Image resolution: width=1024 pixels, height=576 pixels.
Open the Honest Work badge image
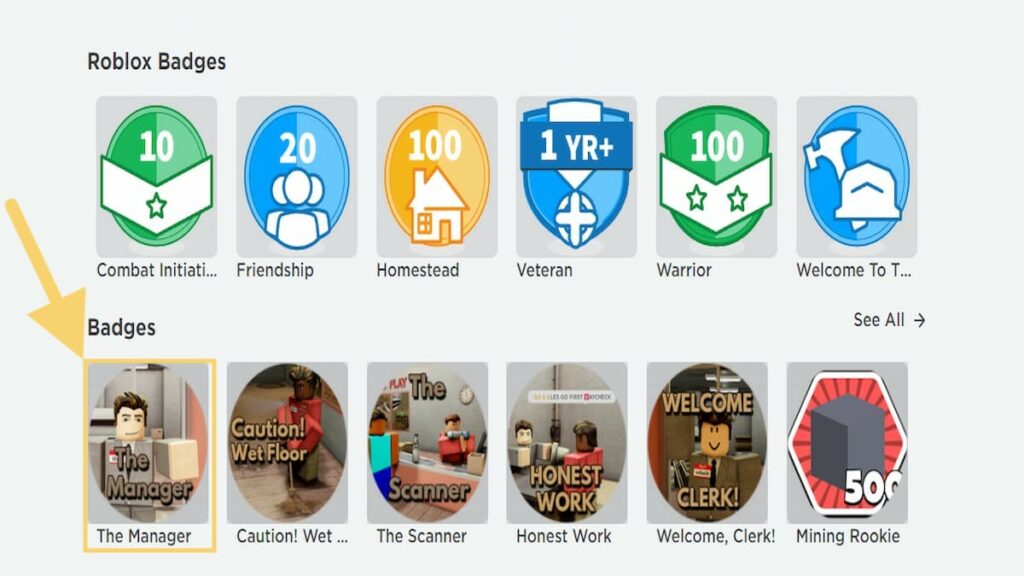click(x=567, y=443)
